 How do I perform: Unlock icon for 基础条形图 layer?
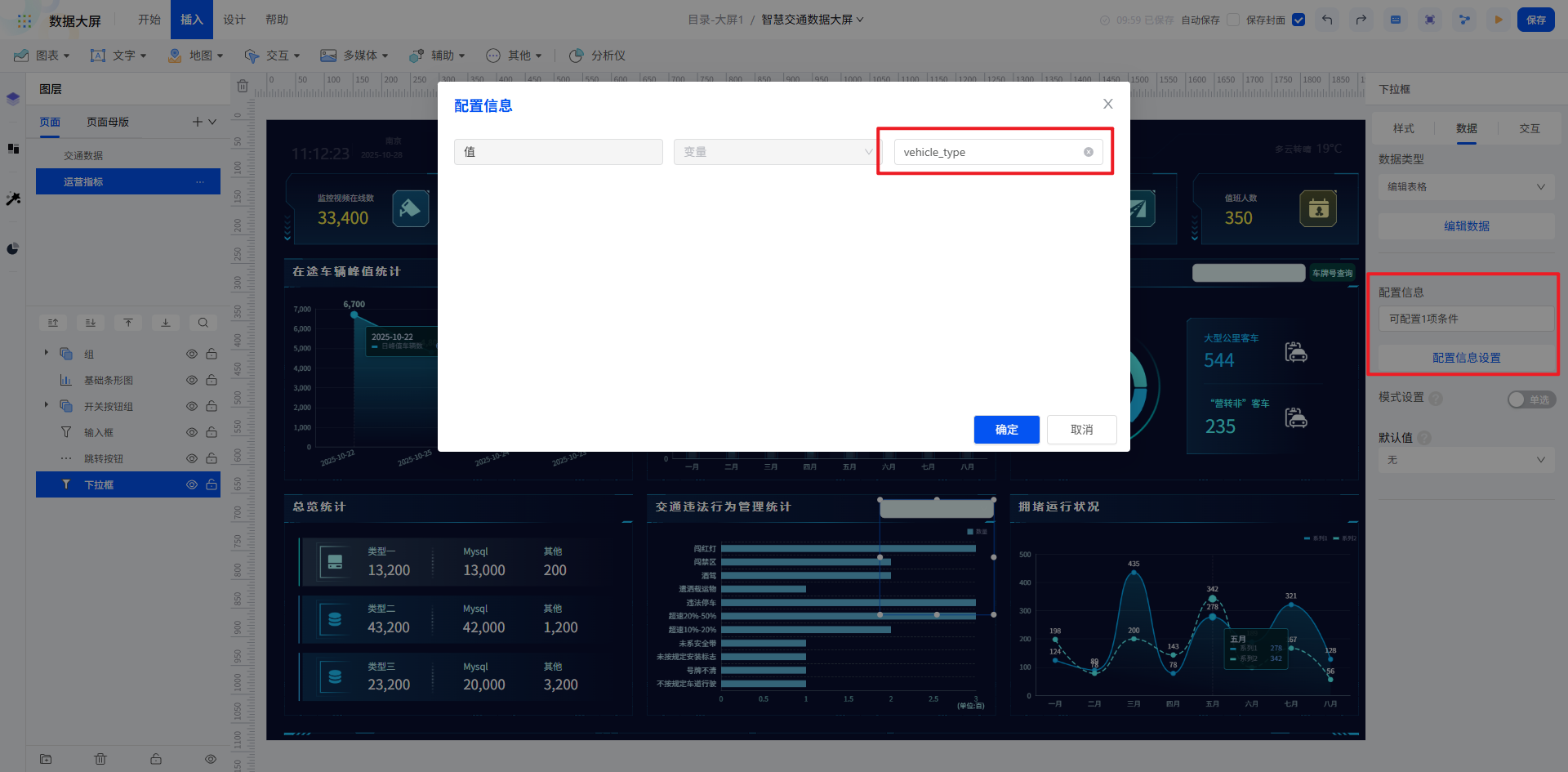tap(212, 380)
